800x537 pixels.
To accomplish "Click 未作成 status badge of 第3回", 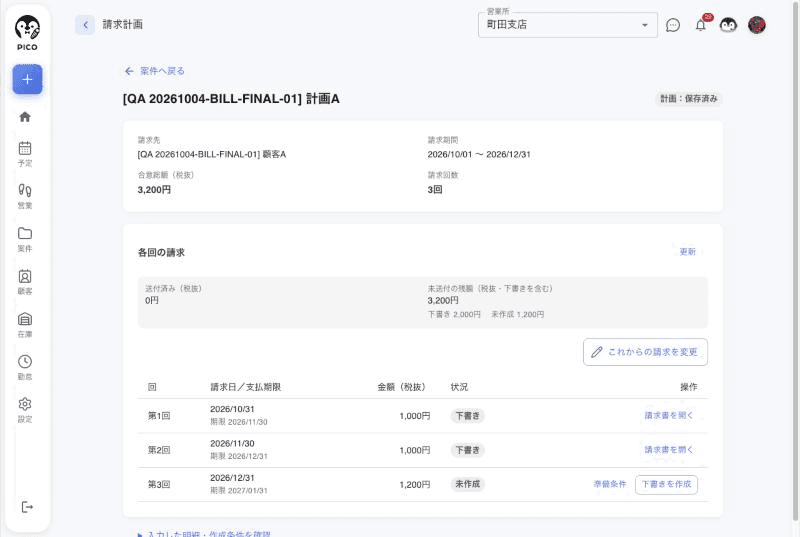I will click(x=467, y=484).
